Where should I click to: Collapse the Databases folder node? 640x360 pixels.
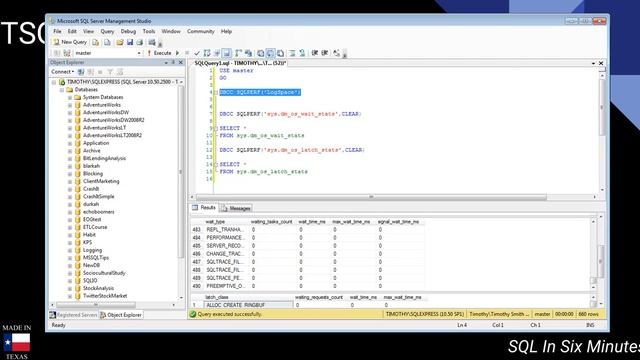pyautogui.click(x=62, y=90)
